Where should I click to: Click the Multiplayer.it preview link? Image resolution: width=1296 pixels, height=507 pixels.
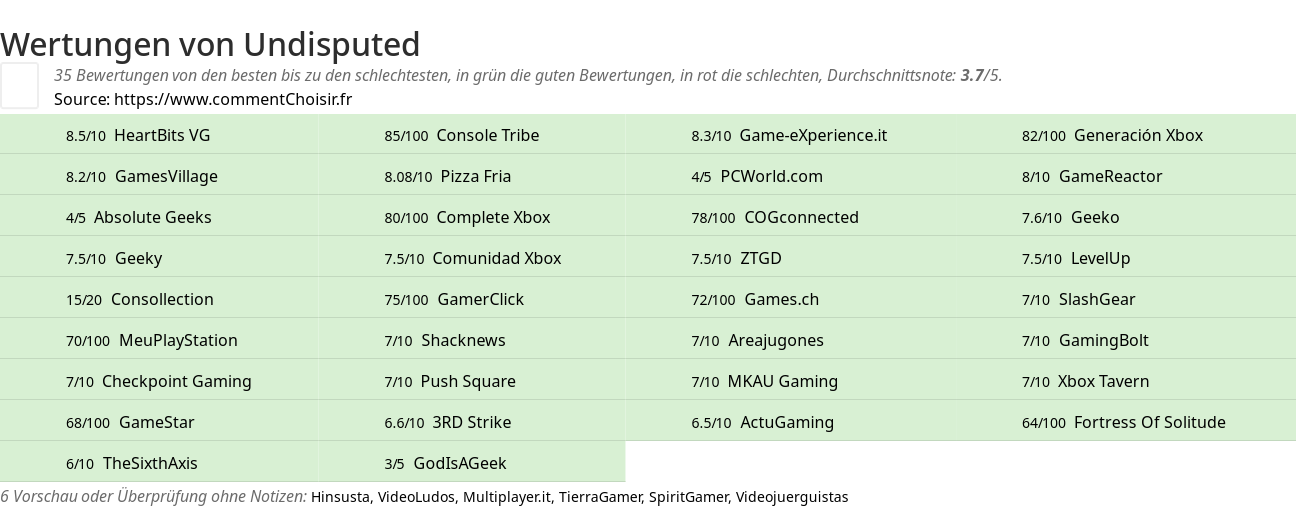click(506, 497)
